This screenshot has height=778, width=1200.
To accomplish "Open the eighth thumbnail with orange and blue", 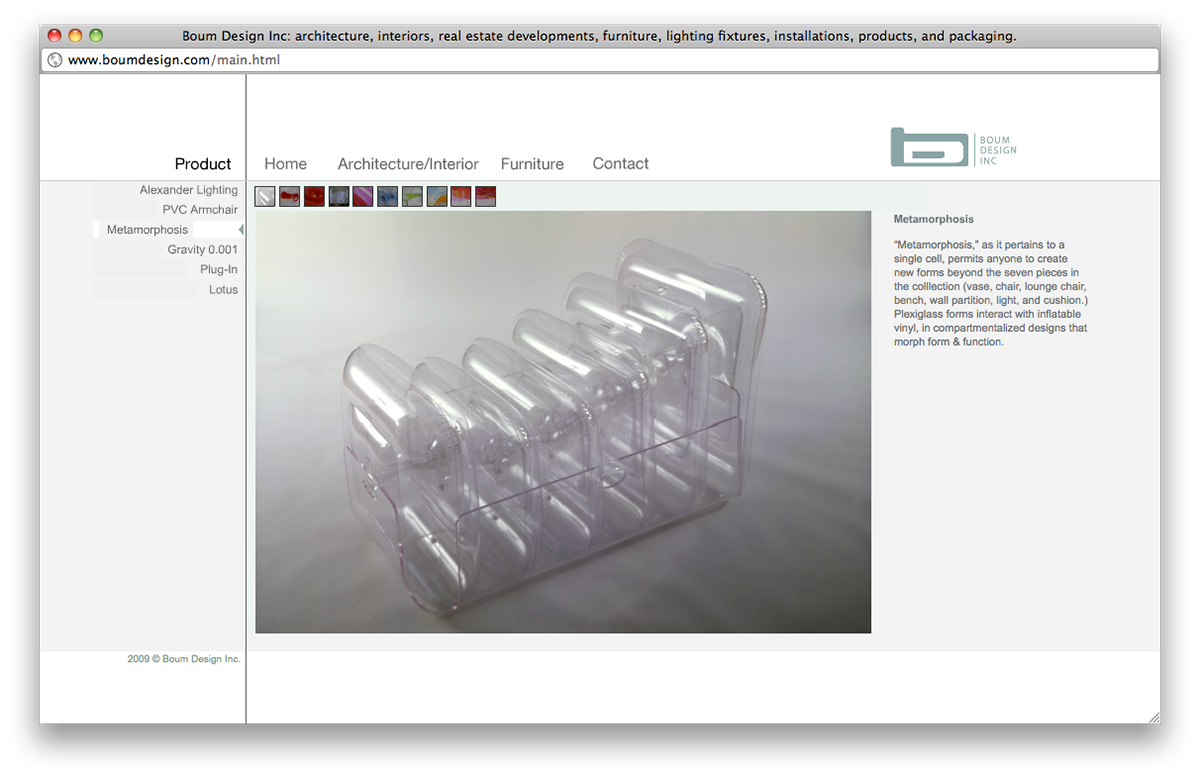I will point(437,197).
